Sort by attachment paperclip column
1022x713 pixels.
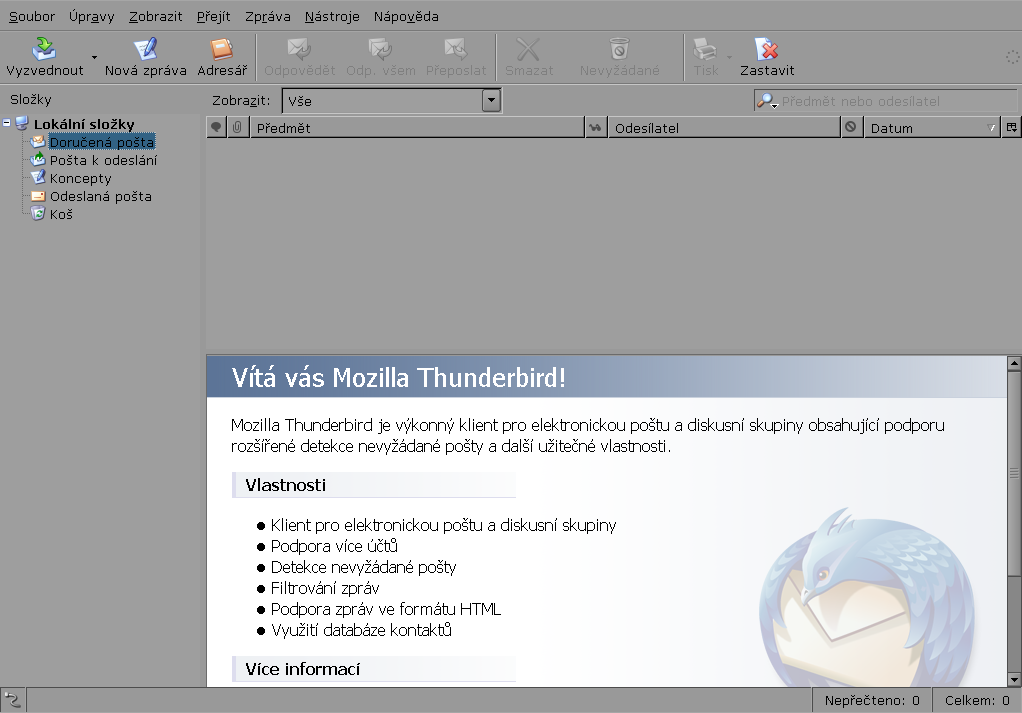click(237, 128)
